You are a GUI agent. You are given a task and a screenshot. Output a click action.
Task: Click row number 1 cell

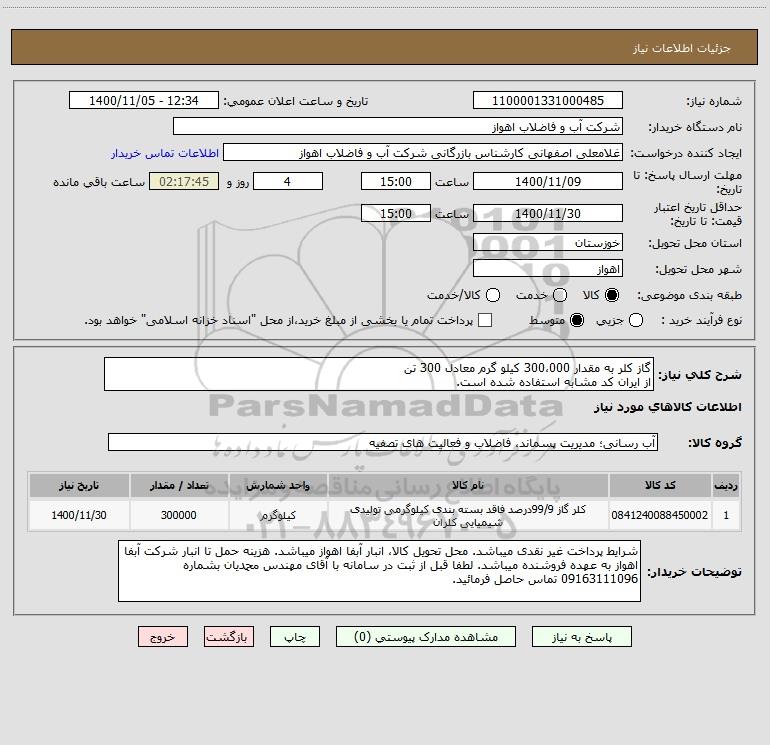point(726,515)
